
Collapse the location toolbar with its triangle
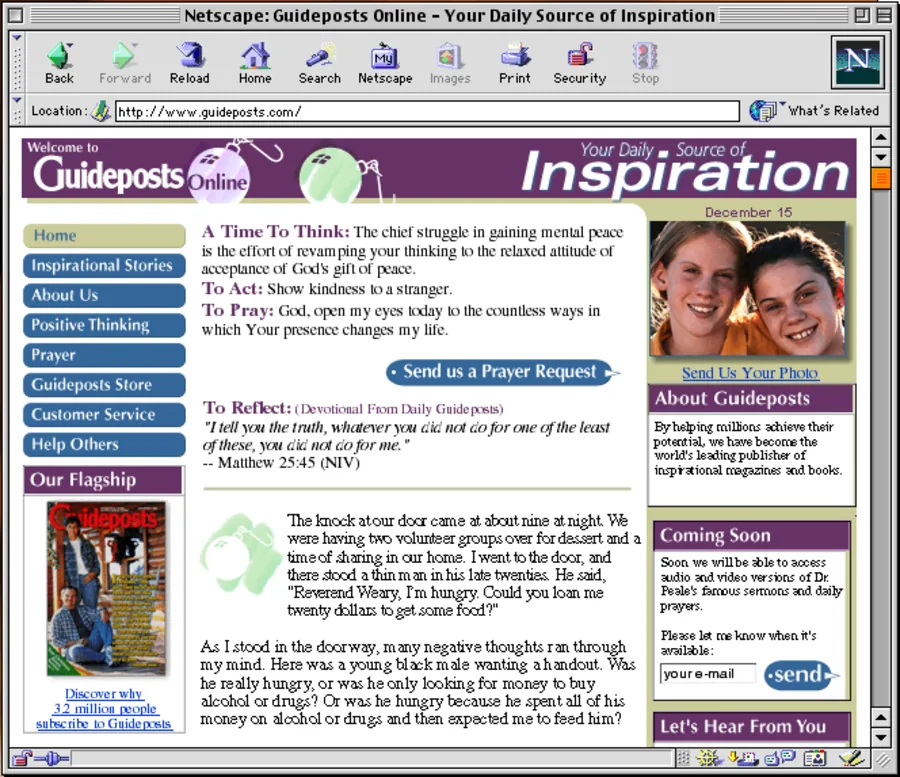click(x=17, y=100)
